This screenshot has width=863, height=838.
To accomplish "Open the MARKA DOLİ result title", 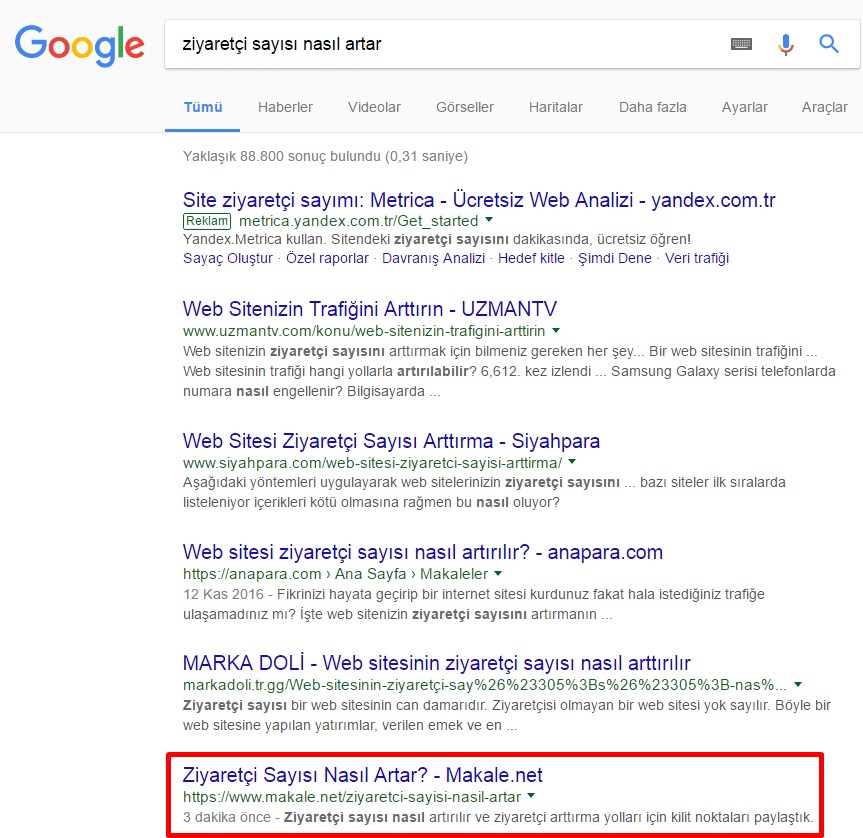I will pos(436,663).
